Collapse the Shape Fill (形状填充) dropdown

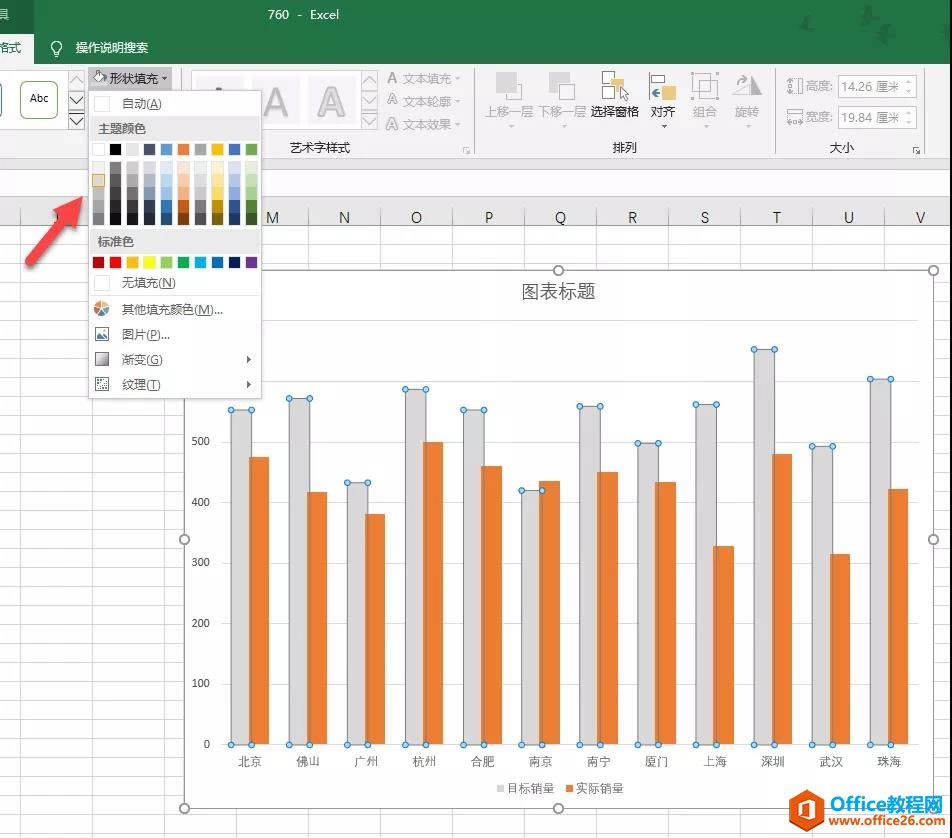point(131,77)
